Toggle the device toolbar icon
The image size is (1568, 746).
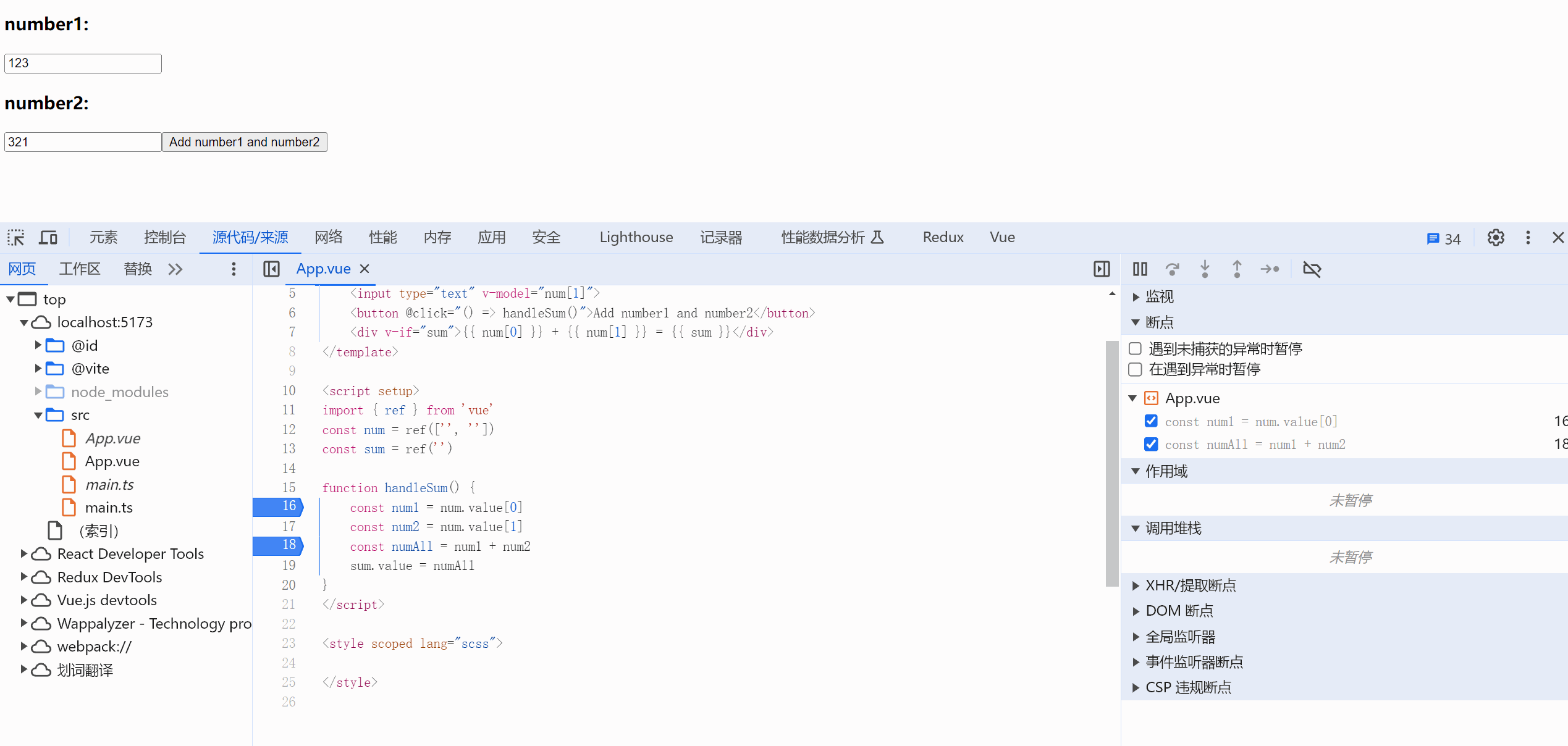tap(48, 238)
